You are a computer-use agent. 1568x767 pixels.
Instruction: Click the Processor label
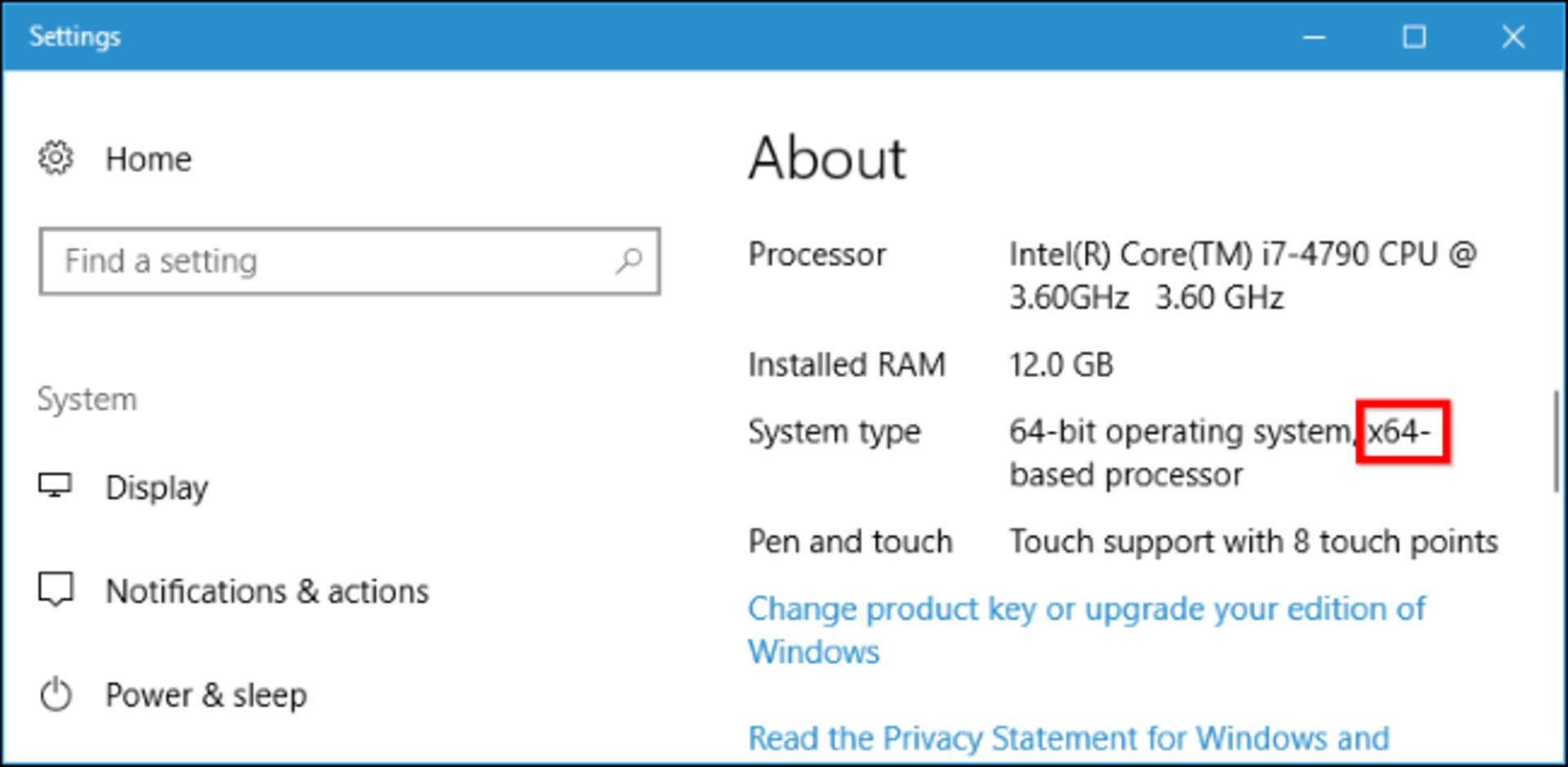point(817,254)
